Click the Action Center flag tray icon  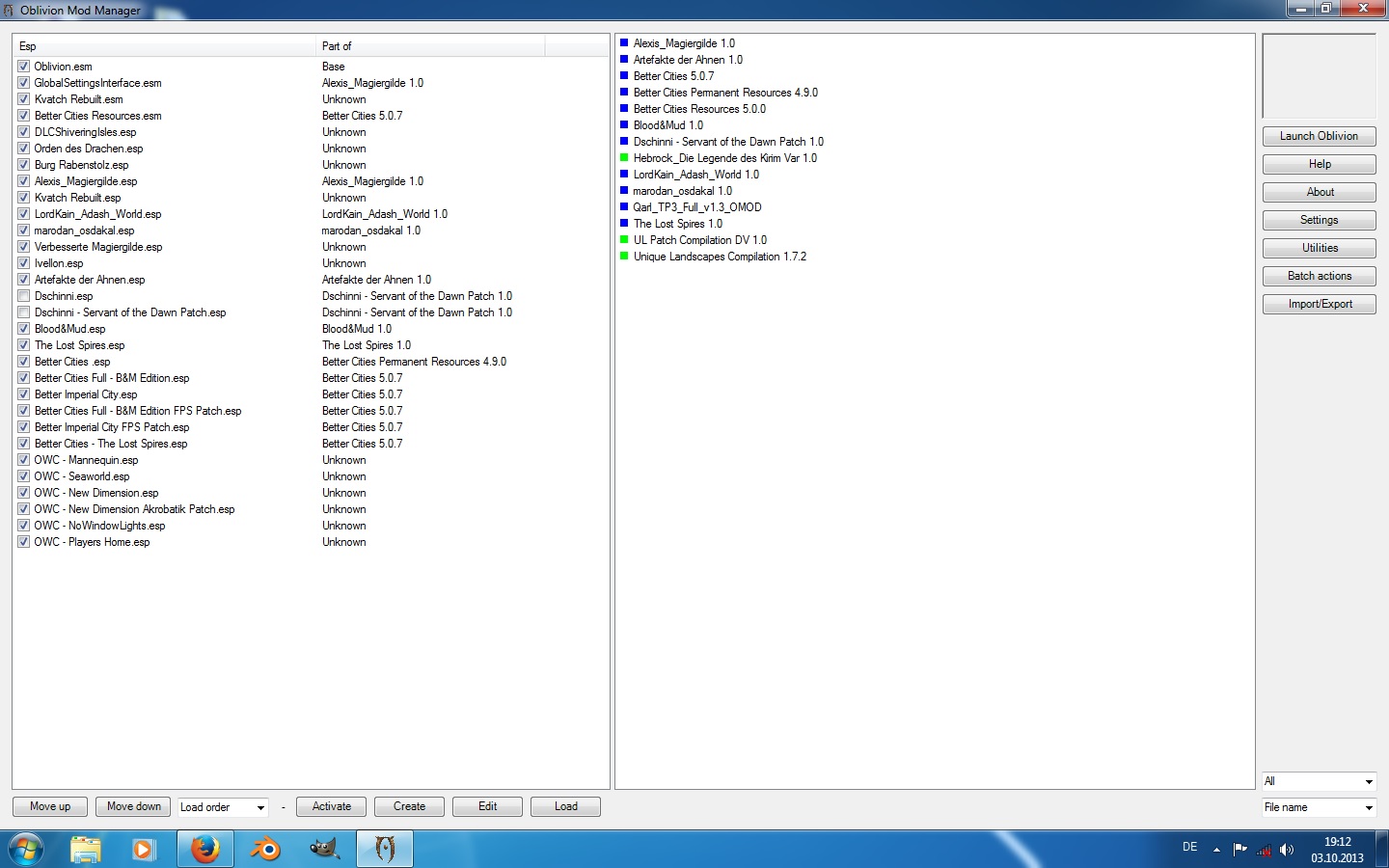[1240, 850]
